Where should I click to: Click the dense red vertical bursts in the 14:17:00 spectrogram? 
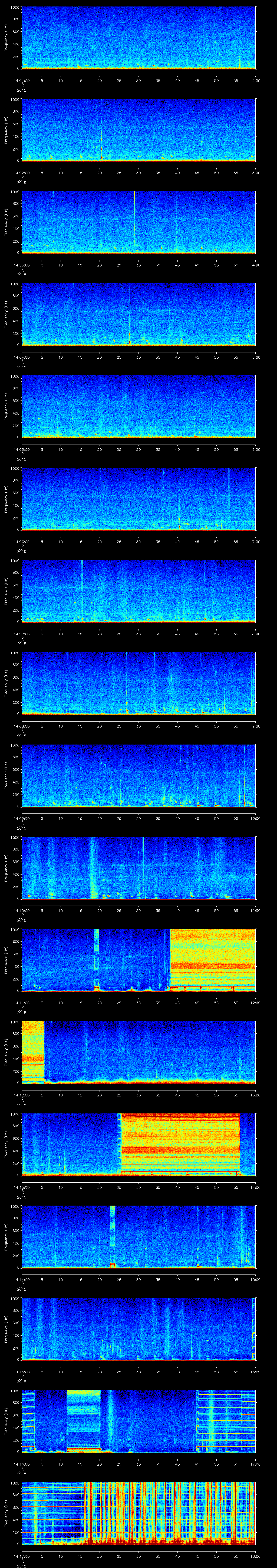[169, 1513]
